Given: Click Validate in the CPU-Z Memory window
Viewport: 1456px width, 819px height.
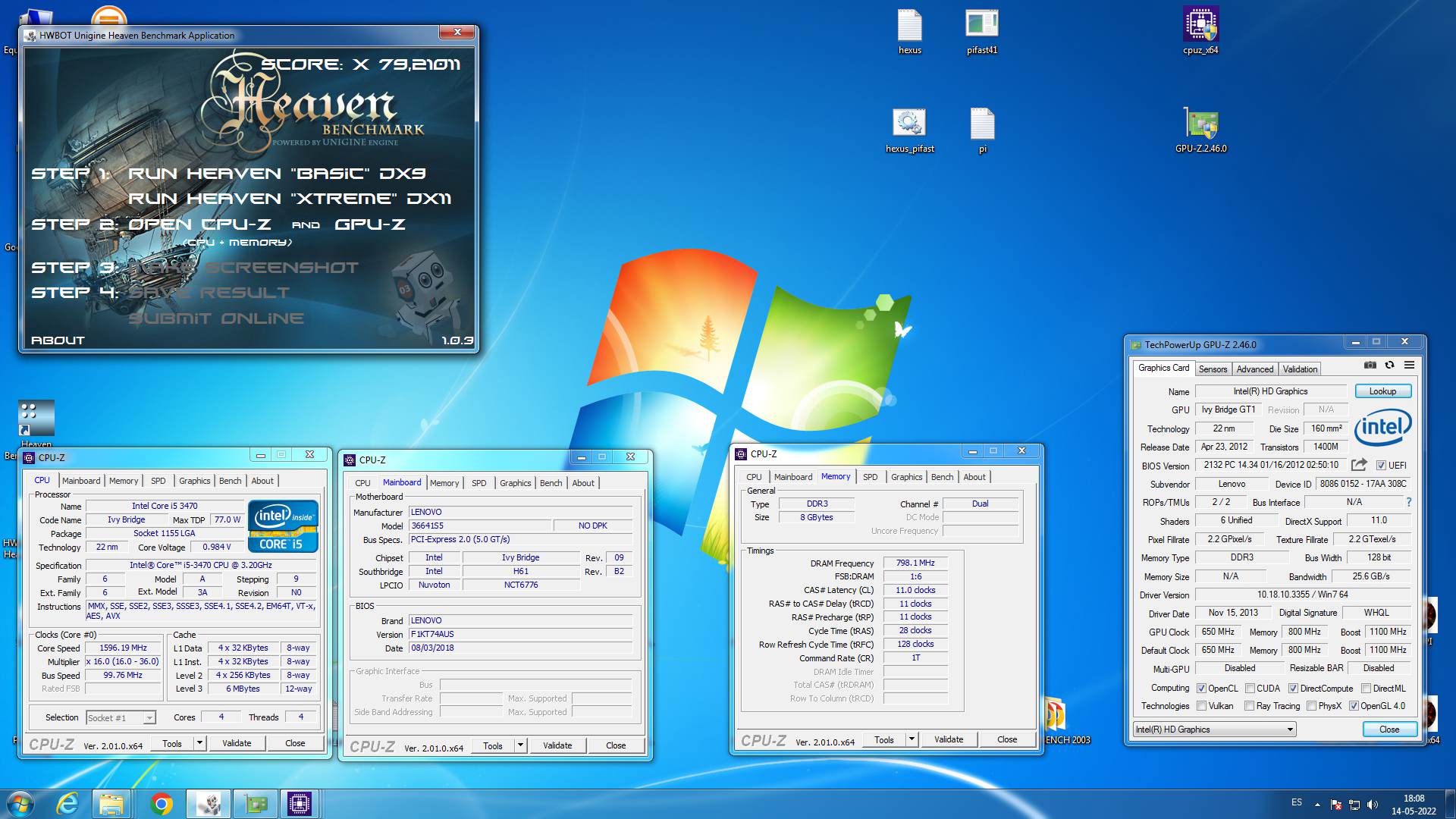Looking at the screenshot, I should tap(948, 739).
